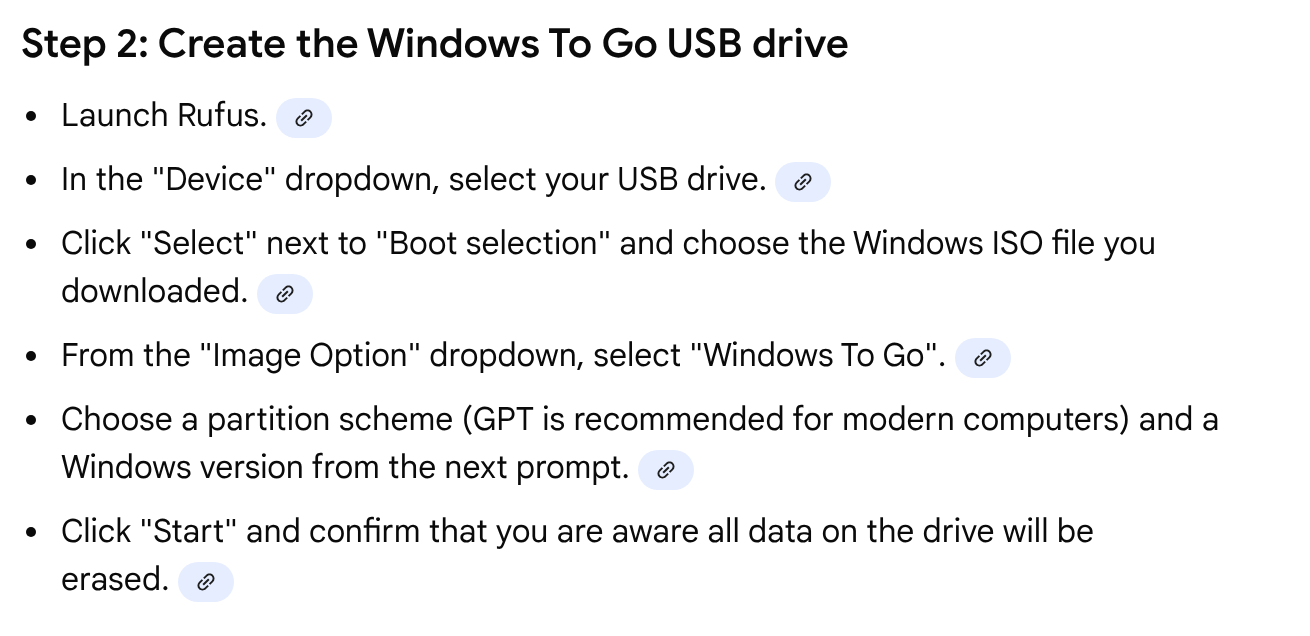The image size is (1310, 636).
Task: Click the bullet marker before the "Start" step
Action: [x=34, y=533]
